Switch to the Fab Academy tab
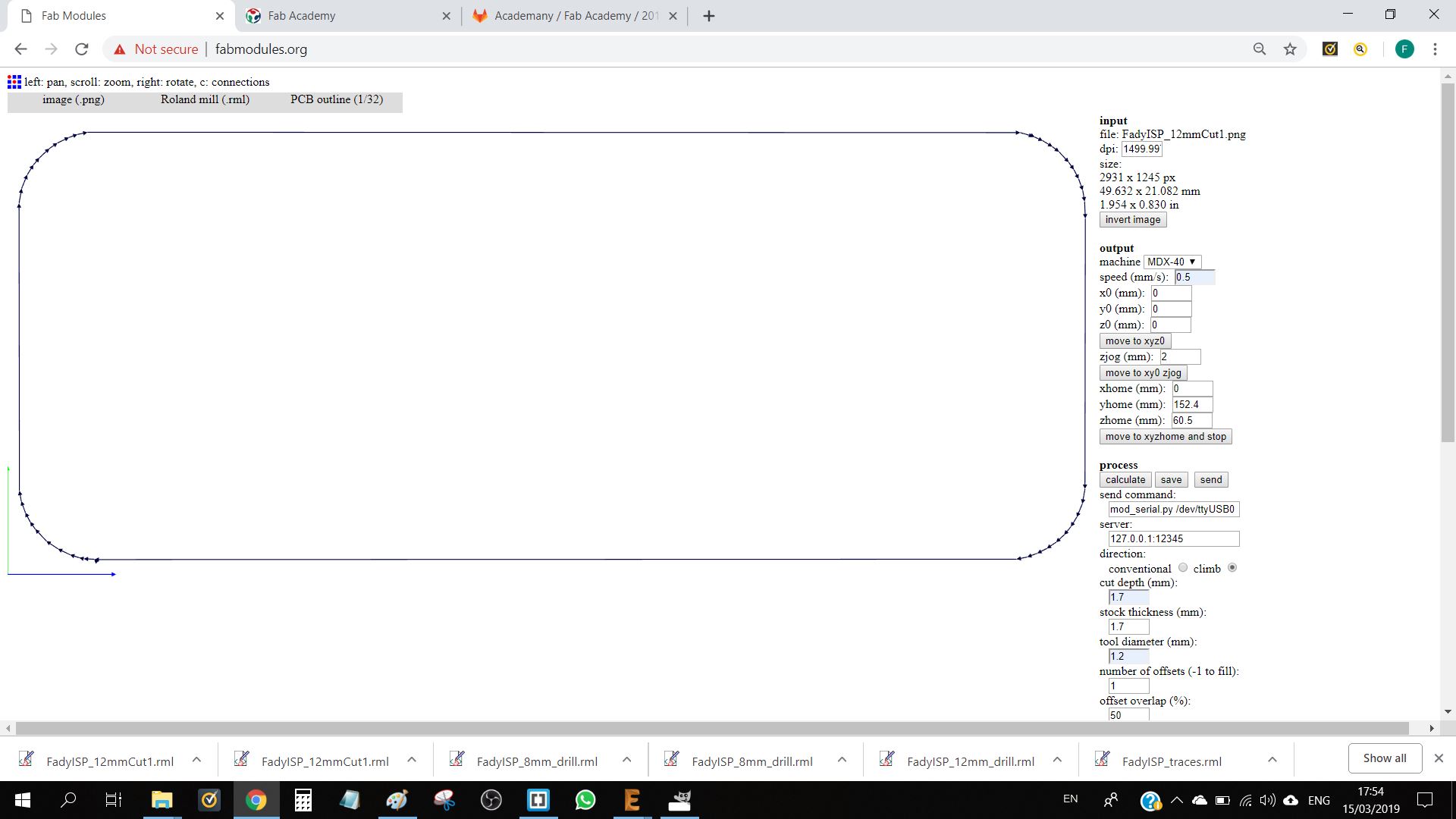This screenshot has width=1456, height=819. click(302, 16)
